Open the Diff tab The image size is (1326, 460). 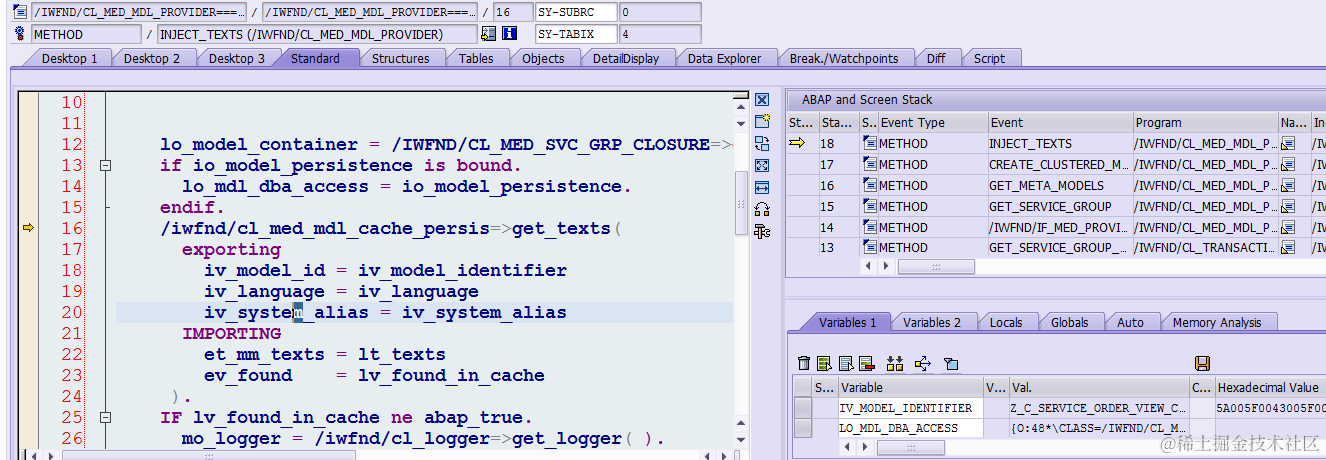coord(936,58)
